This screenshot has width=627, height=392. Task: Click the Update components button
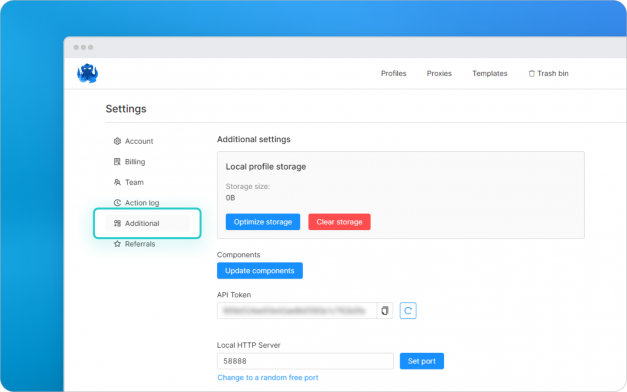[x=260, y=271]
